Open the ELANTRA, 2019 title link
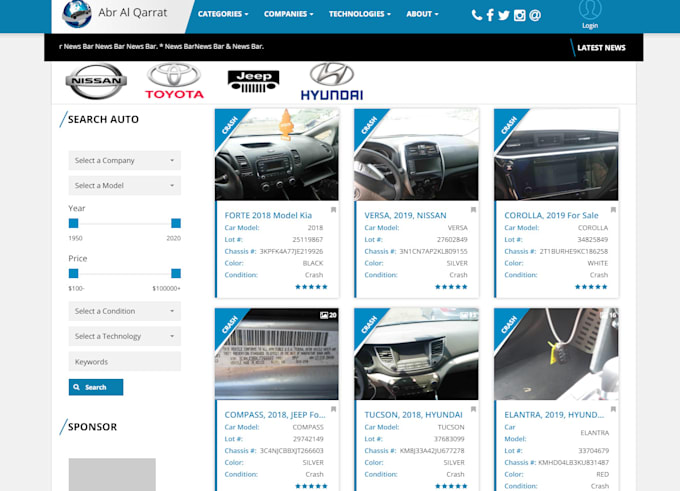Screen dimensions: 680x491 554,415
